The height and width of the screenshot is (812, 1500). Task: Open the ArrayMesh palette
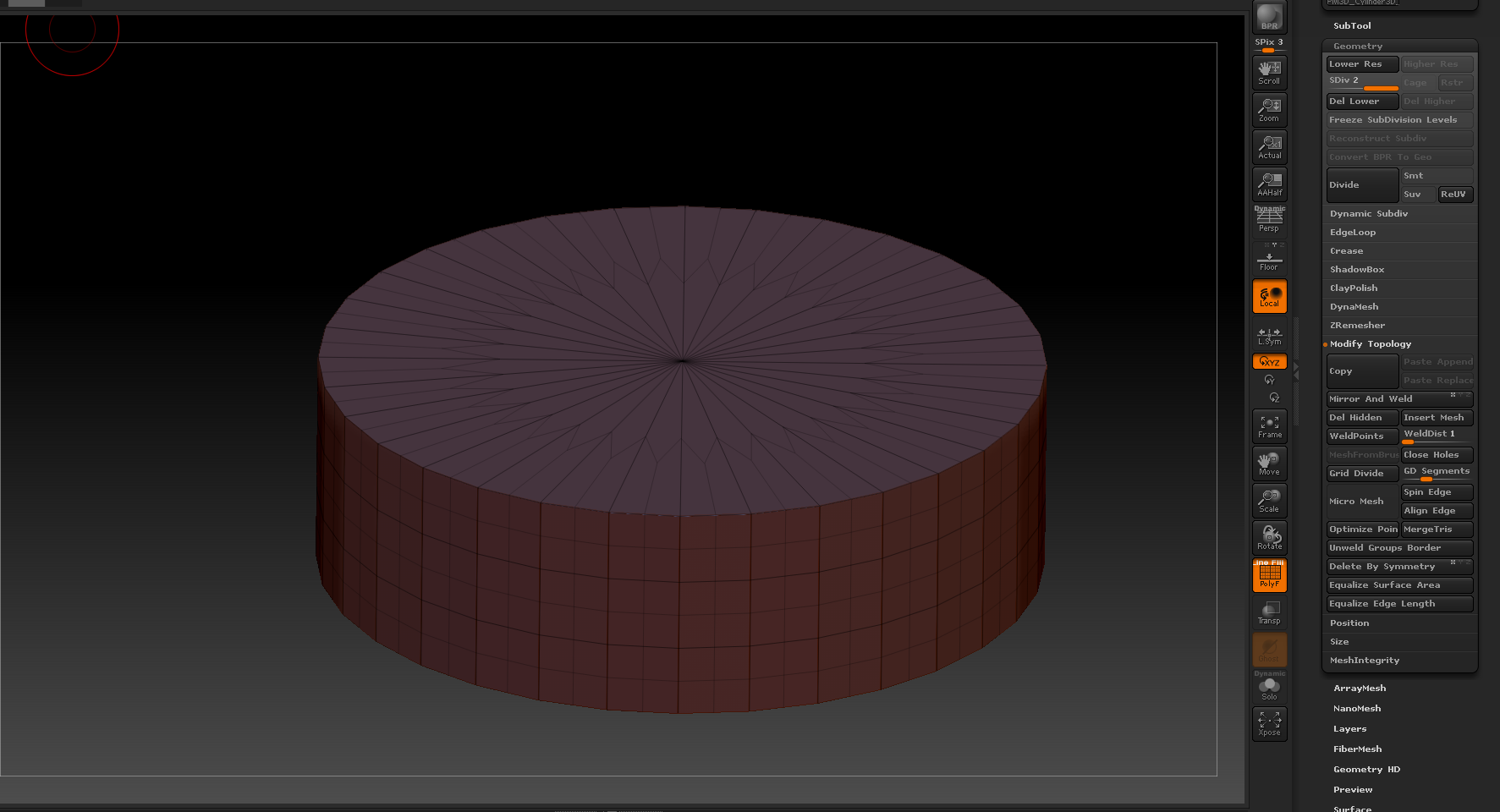click(1360, 689)
